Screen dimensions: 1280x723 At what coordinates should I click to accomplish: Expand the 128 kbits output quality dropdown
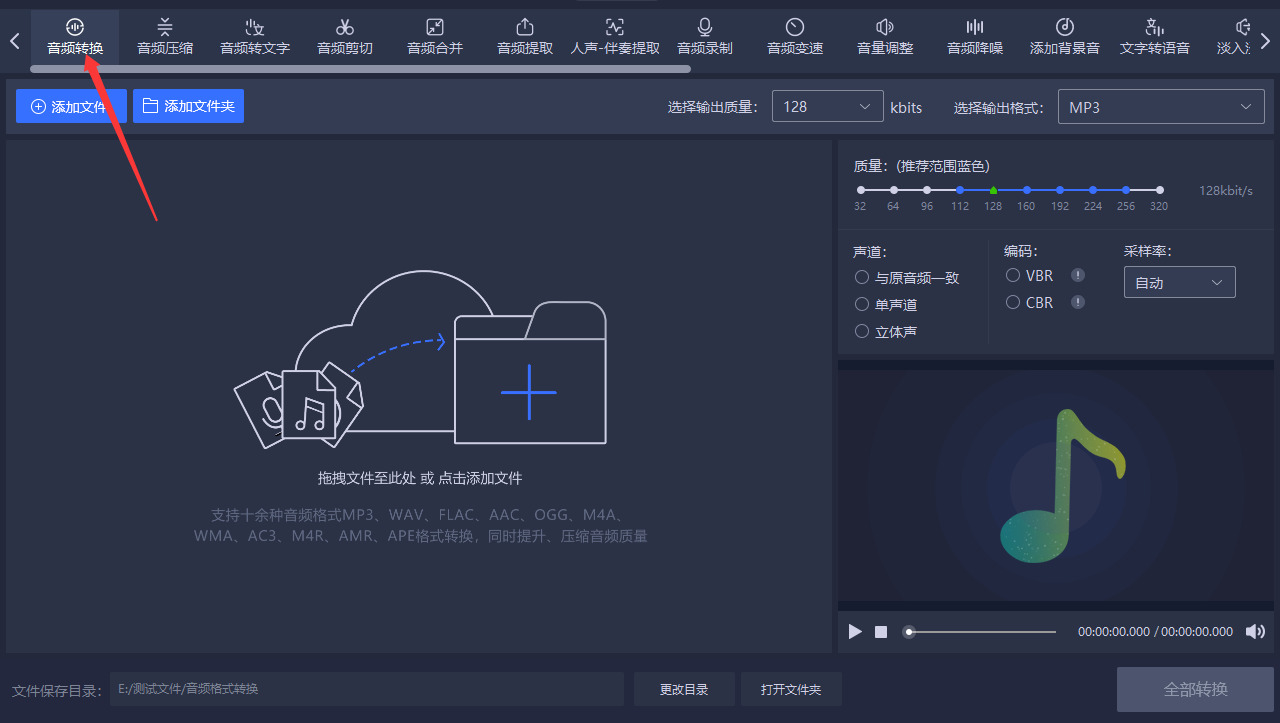coord(828,107)
